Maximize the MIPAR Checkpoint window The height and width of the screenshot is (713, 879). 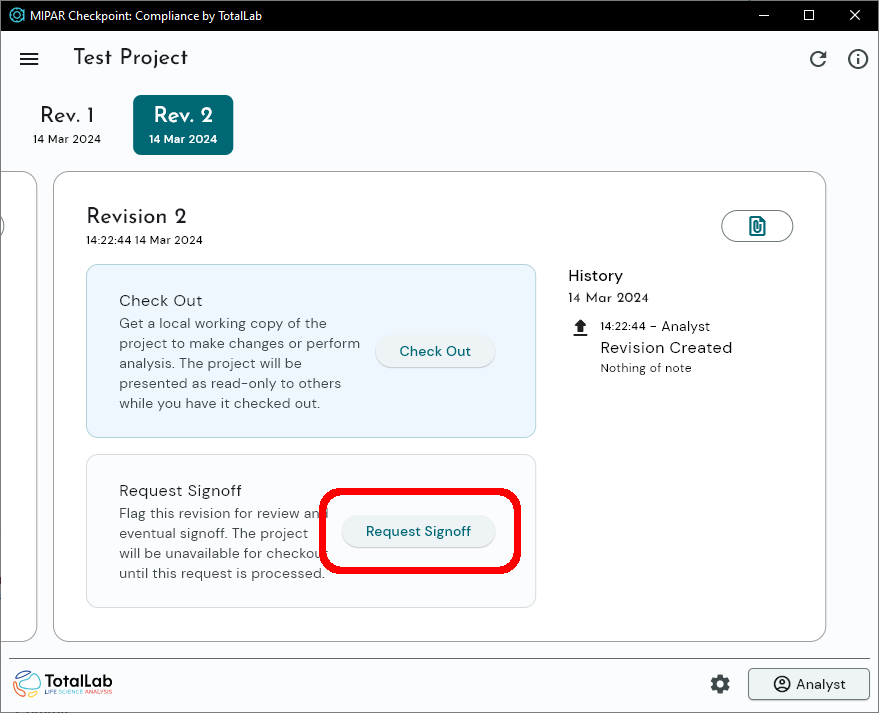809,15
